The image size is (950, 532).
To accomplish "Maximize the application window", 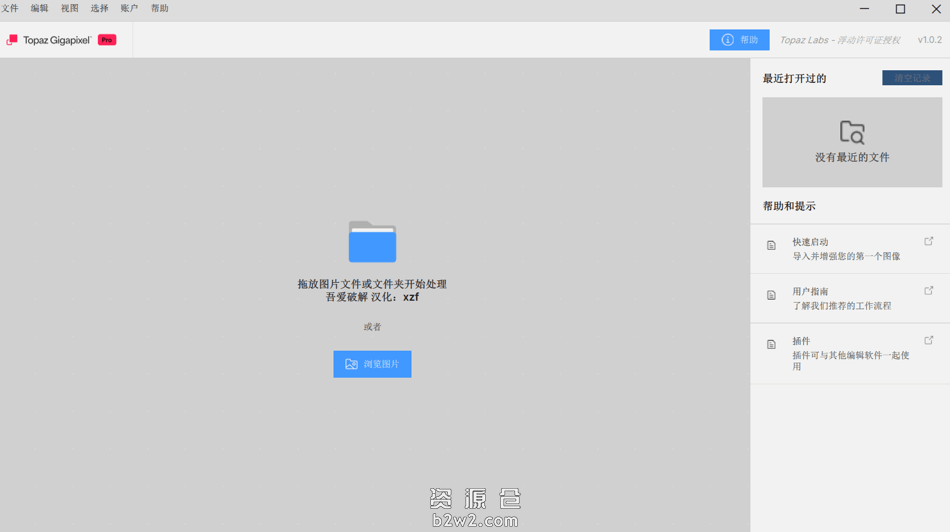I will 900,9.
